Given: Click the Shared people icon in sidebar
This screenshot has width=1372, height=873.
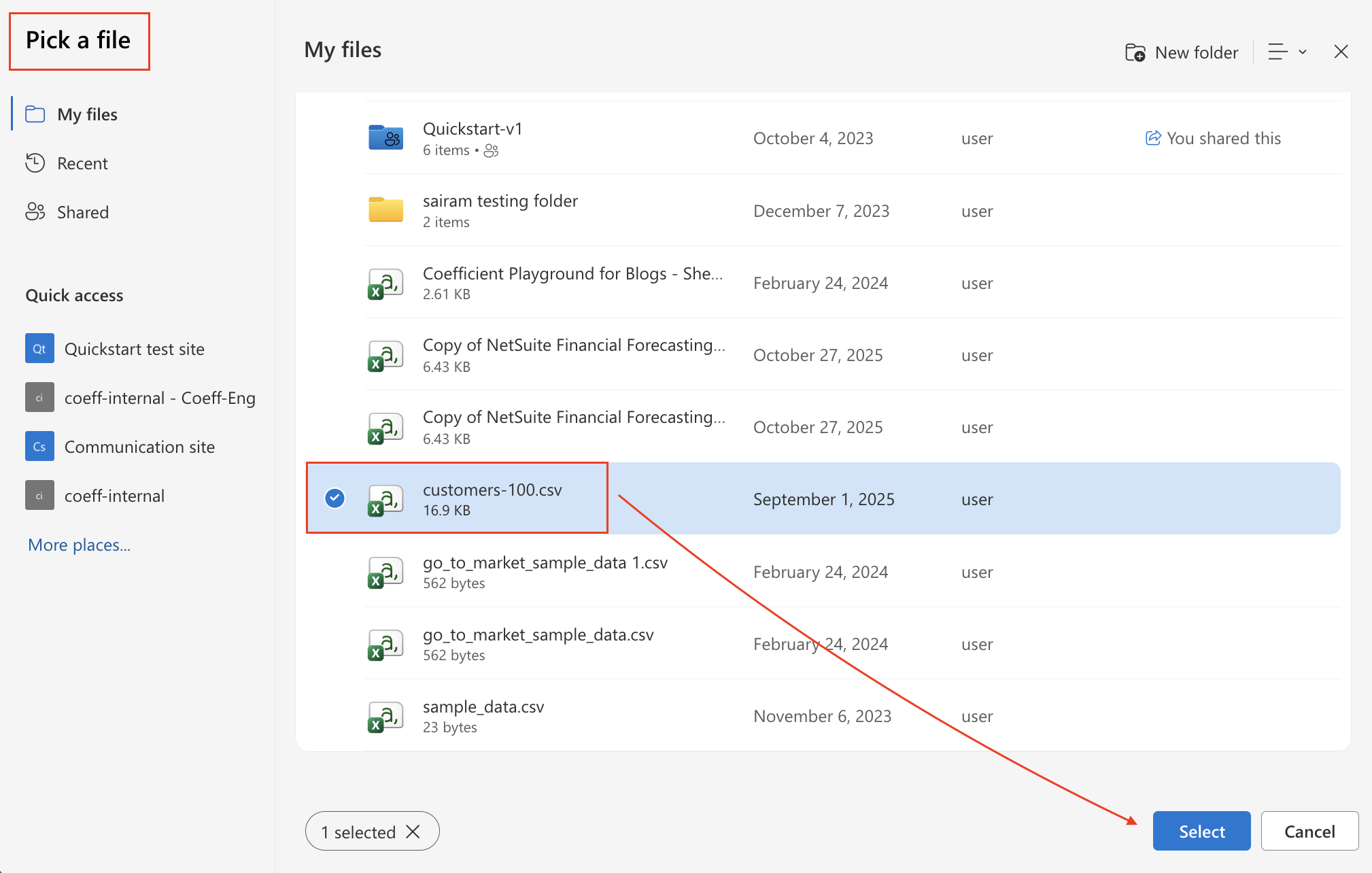Looking at the screenshot, I should tap(35, 212).
